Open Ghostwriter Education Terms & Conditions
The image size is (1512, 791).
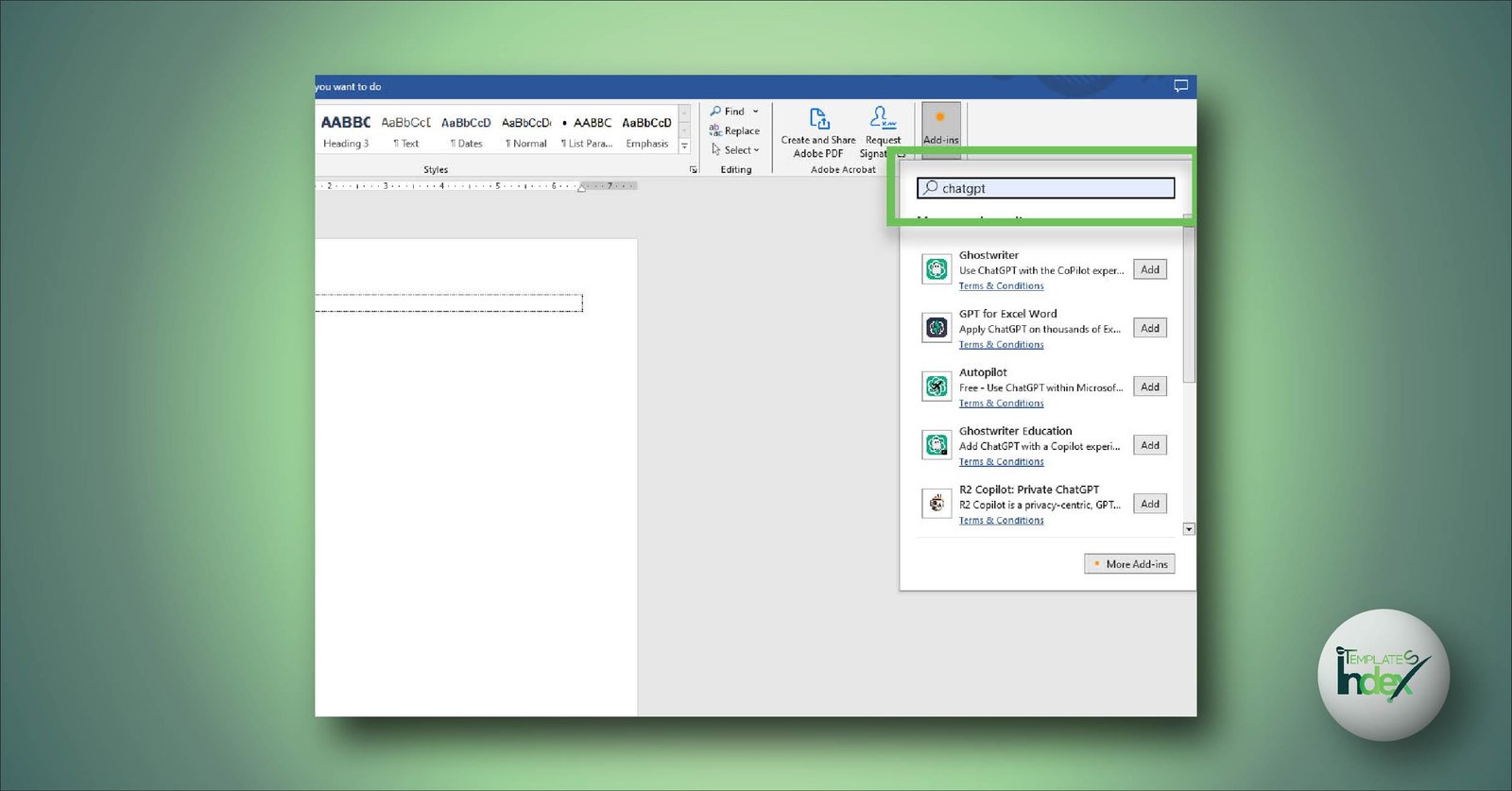pyautogui.click(x=1001, y=461)
